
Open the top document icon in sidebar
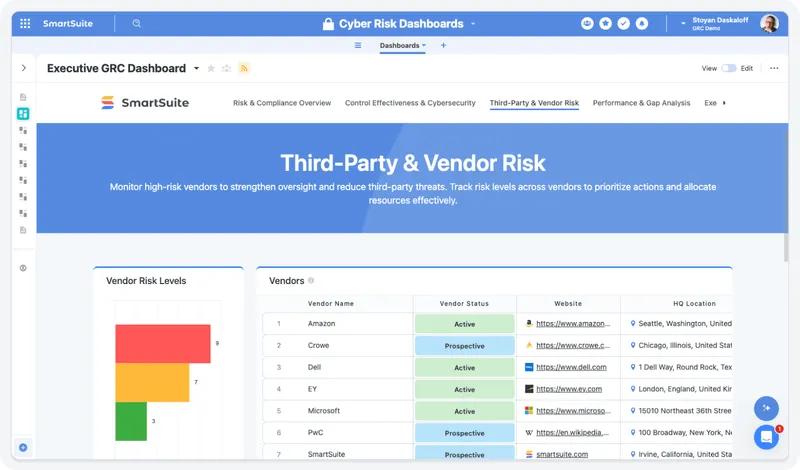(x=23, y=97)
